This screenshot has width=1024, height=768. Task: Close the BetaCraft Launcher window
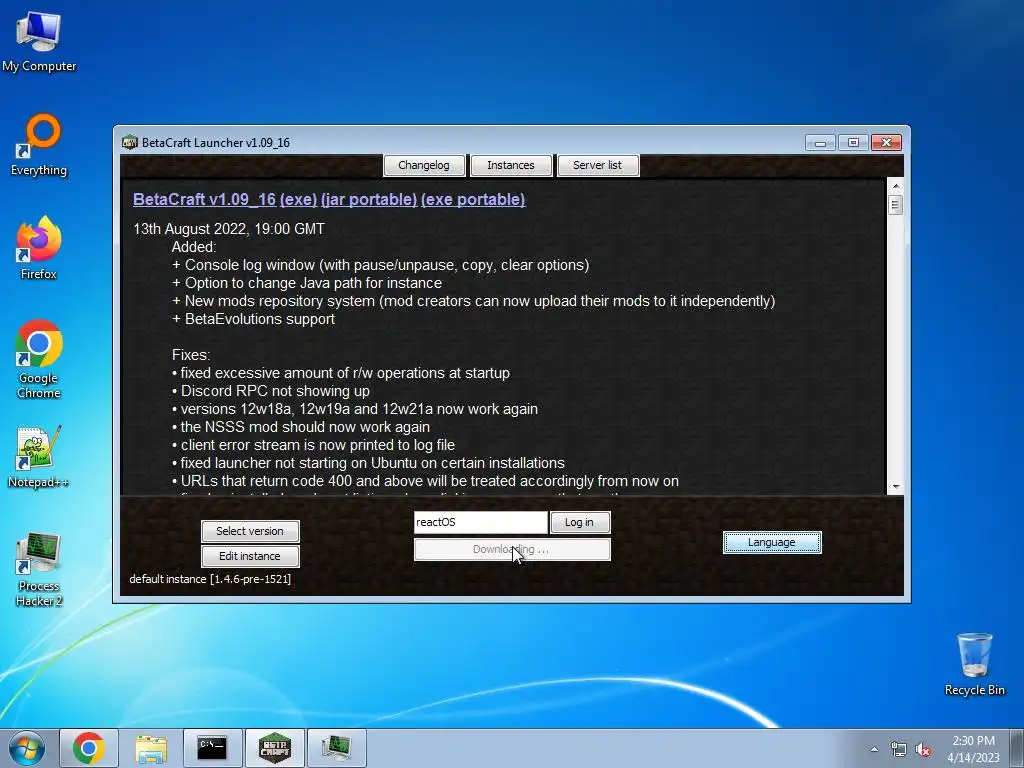(886, 142)
